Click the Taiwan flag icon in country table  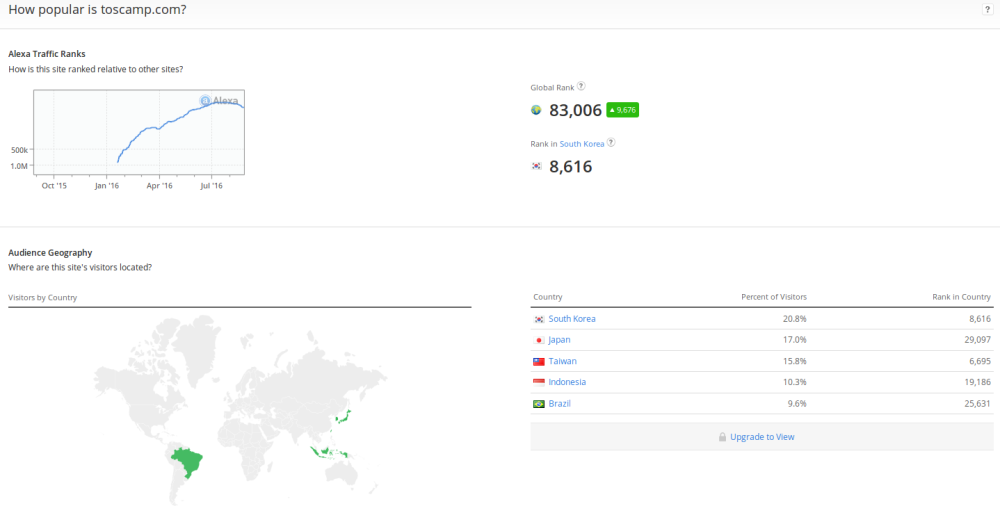(x=539, y=361)
